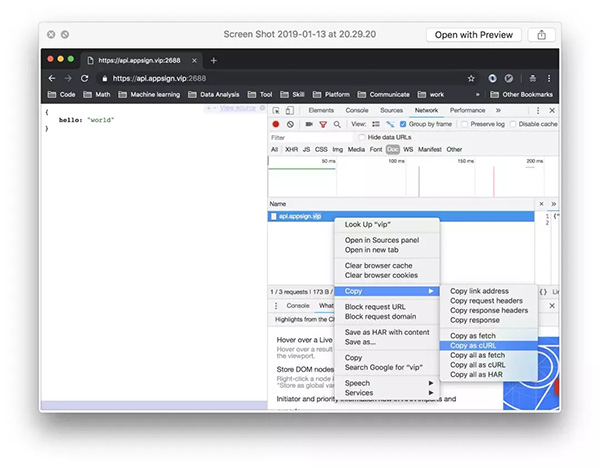Activate the inspect element picker icon

pos(277,110)
